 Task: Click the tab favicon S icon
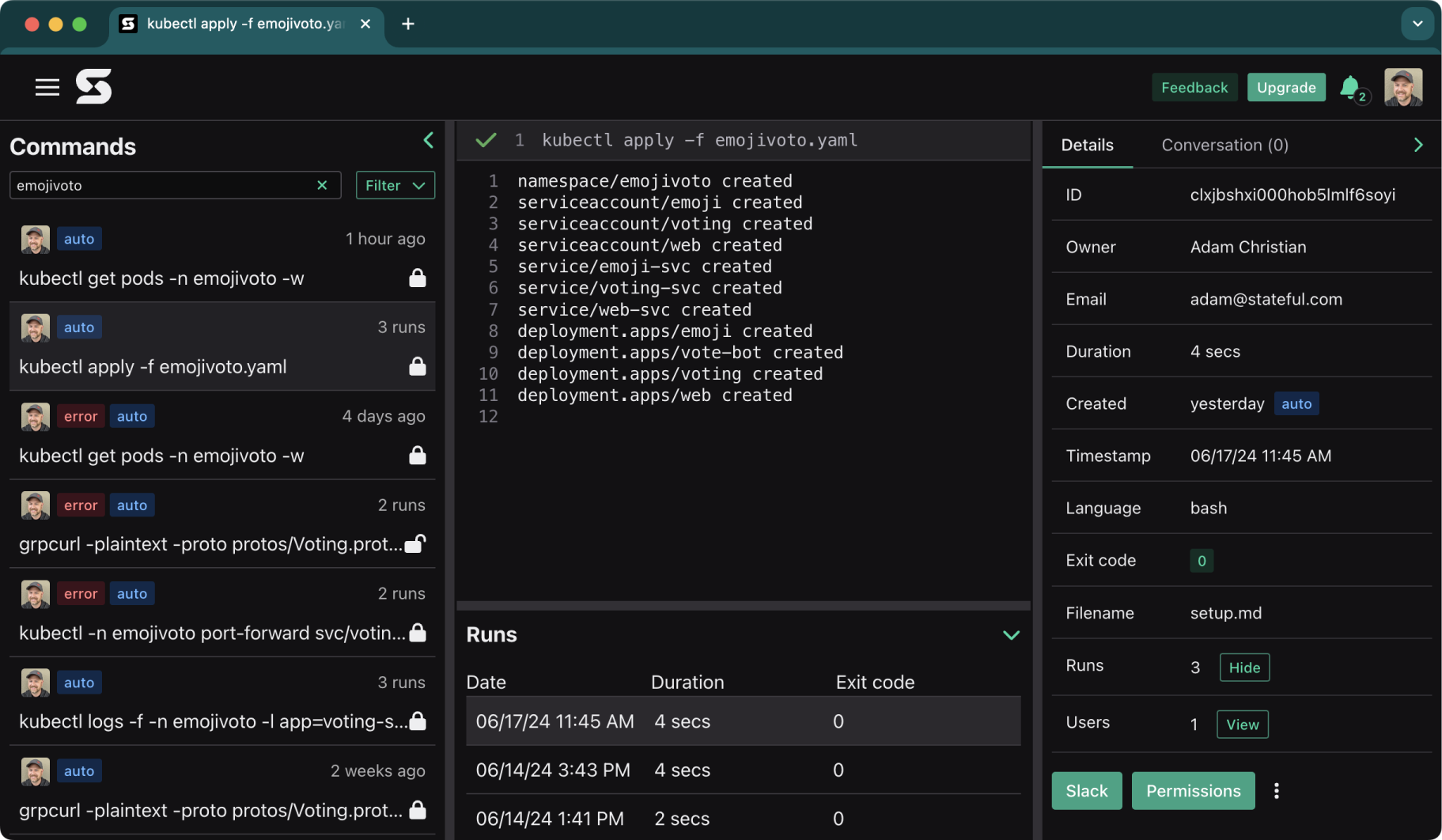(x=128, y=24)
